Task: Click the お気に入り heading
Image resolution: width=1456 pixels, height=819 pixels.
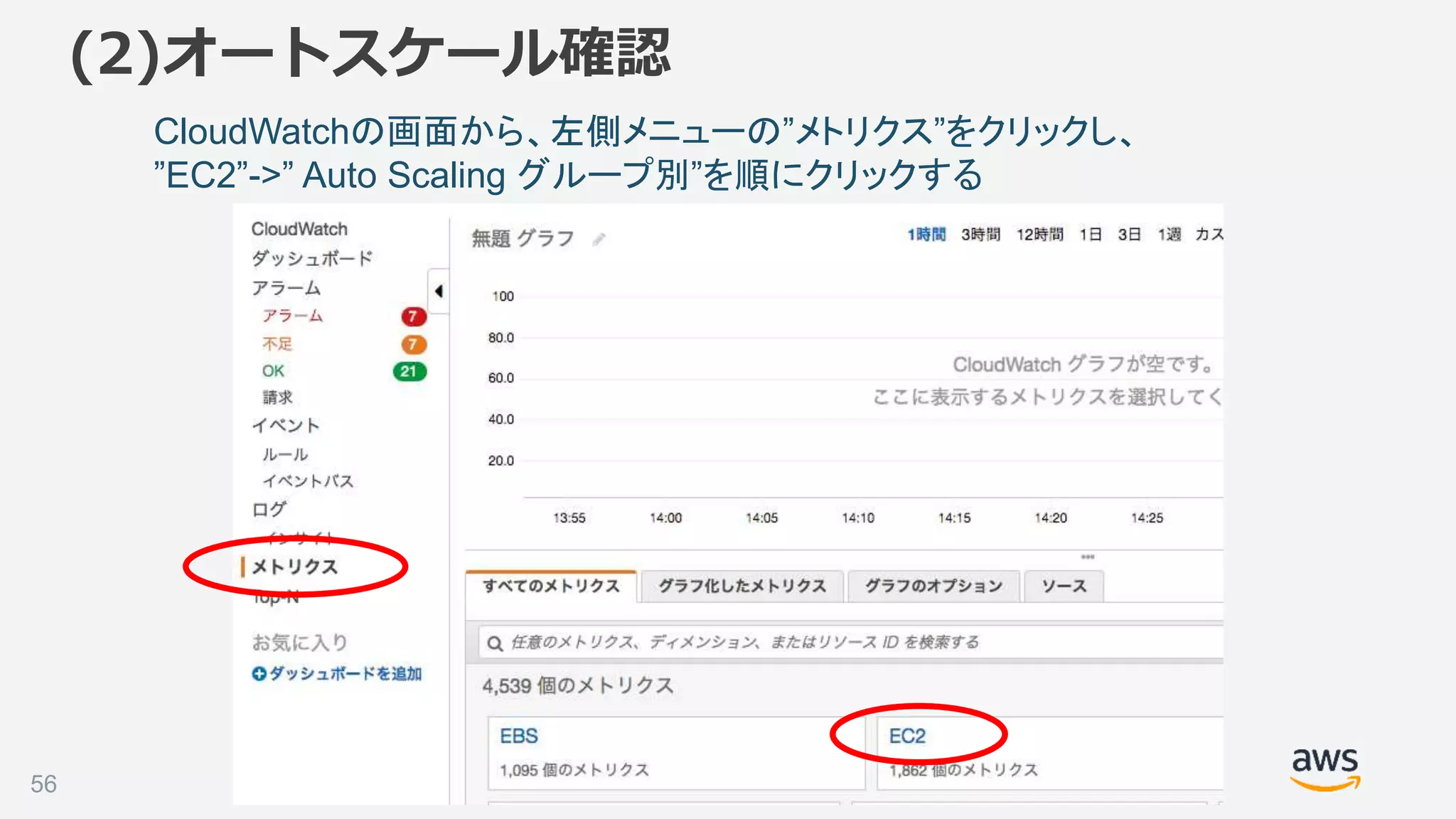Action: [x=299, y=643]
